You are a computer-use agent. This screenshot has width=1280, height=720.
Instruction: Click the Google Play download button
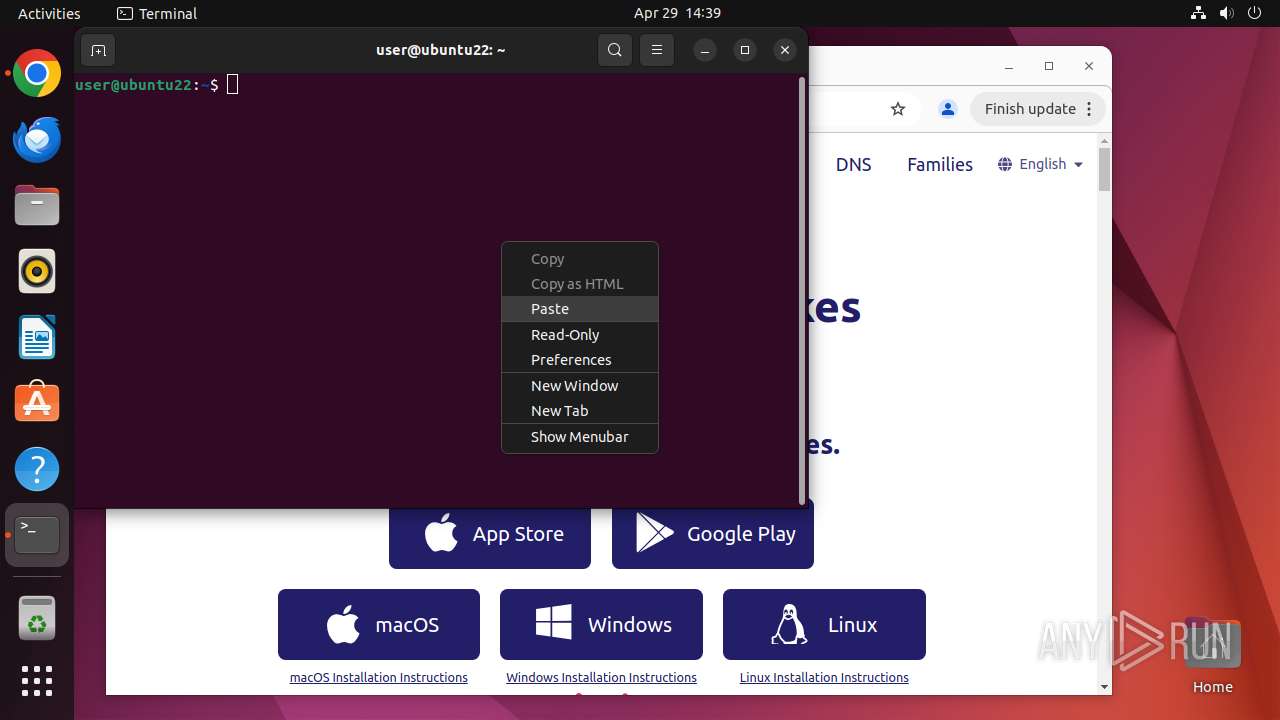[713, 534]
